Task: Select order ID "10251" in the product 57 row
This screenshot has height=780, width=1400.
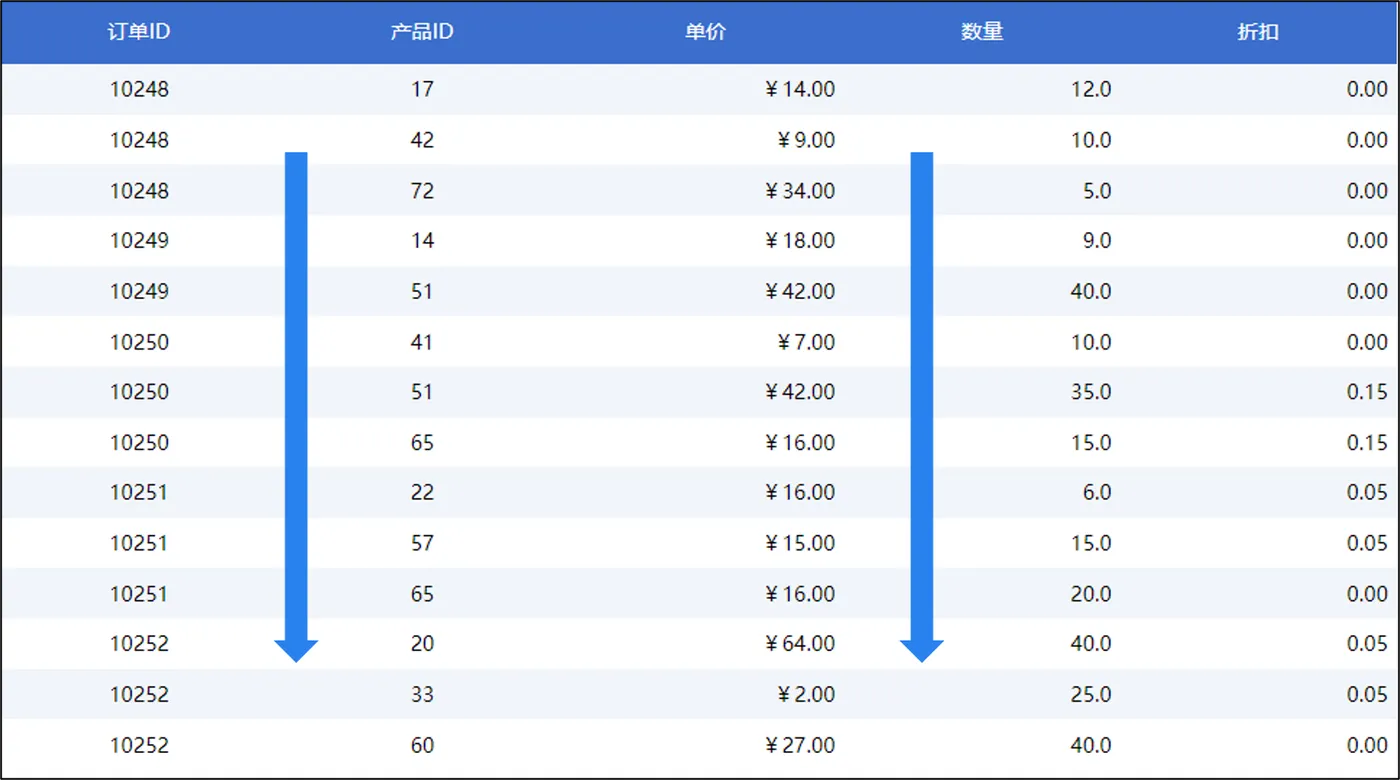Action: pos(139,543)
